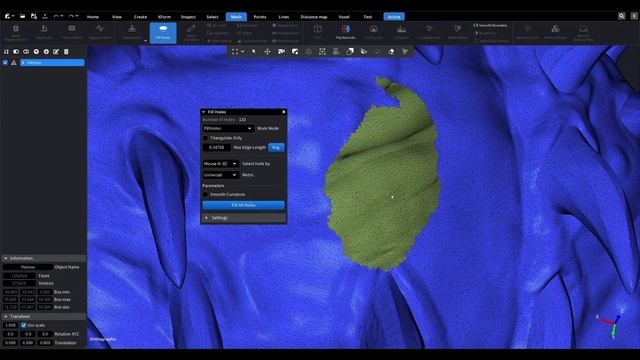640x360 pixels.
Task: Click the delete trash icon in the scene panel
Action: pyautogui.click(x=66, y=51)
